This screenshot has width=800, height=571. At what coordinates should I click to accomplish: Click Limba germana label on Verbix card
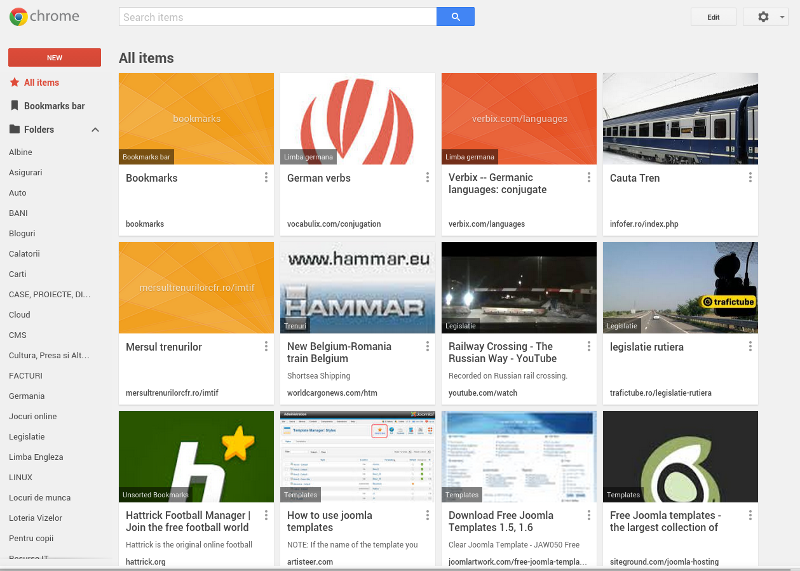coord(470,157)
